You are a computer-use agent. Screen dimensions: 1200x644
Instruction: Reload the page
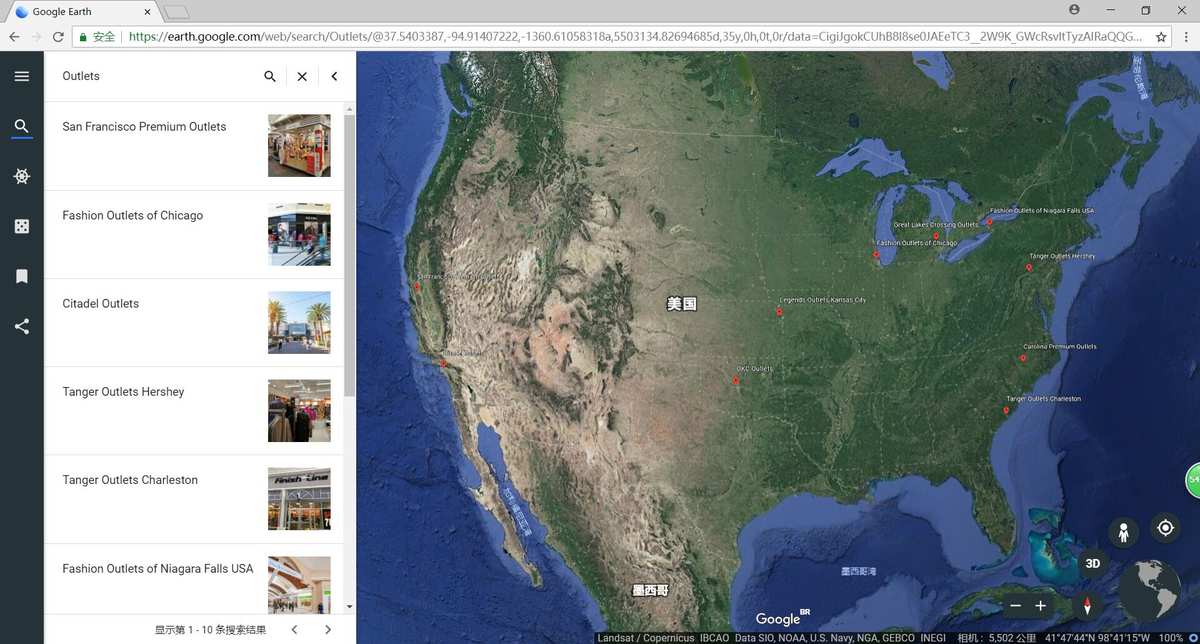[x=58, y=37]
